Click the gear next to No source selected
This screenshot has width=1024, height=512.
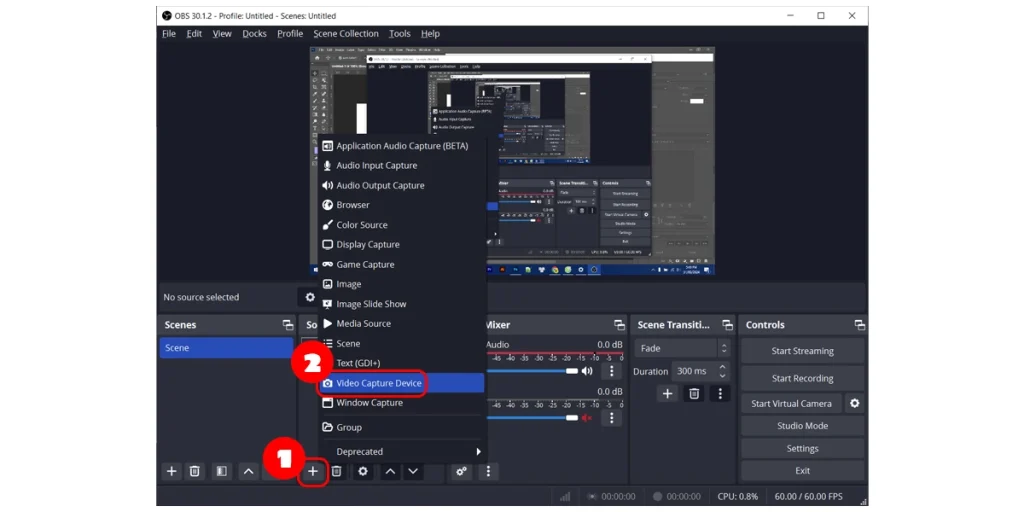[310, 297]
